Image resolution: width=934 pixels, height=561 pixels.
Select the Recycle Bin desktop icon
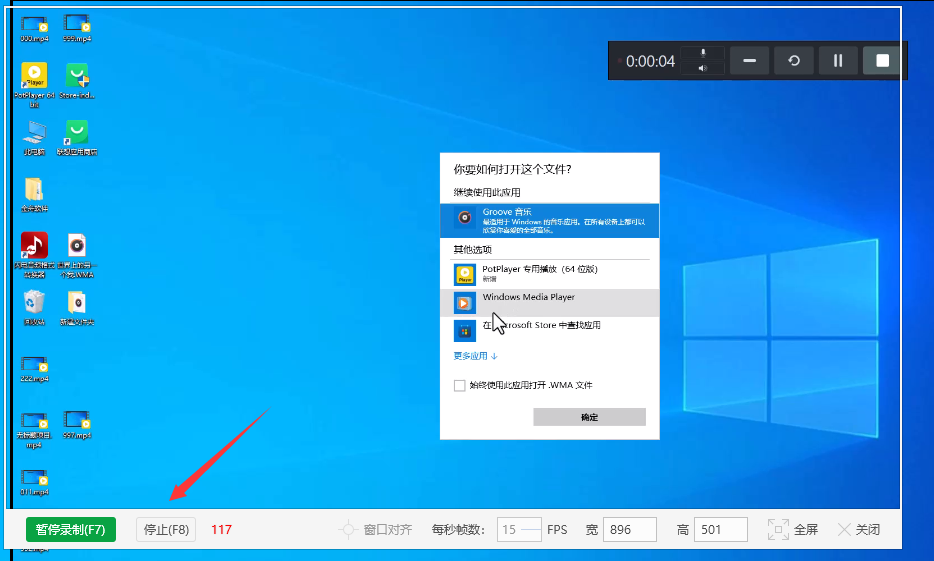(34, 302)
